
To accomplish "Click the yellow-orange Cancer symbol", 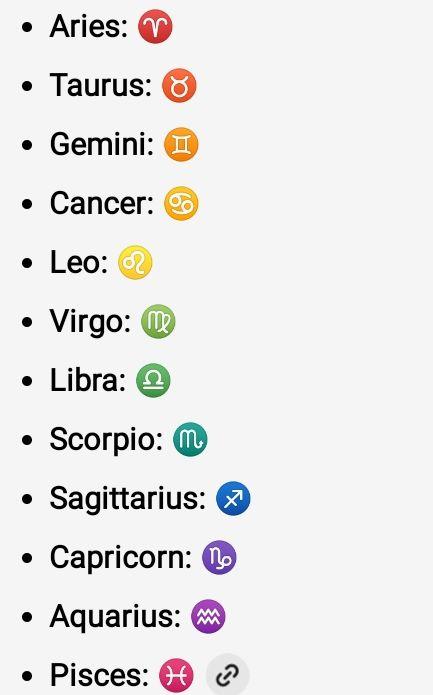I will click(x=181, y=203).
